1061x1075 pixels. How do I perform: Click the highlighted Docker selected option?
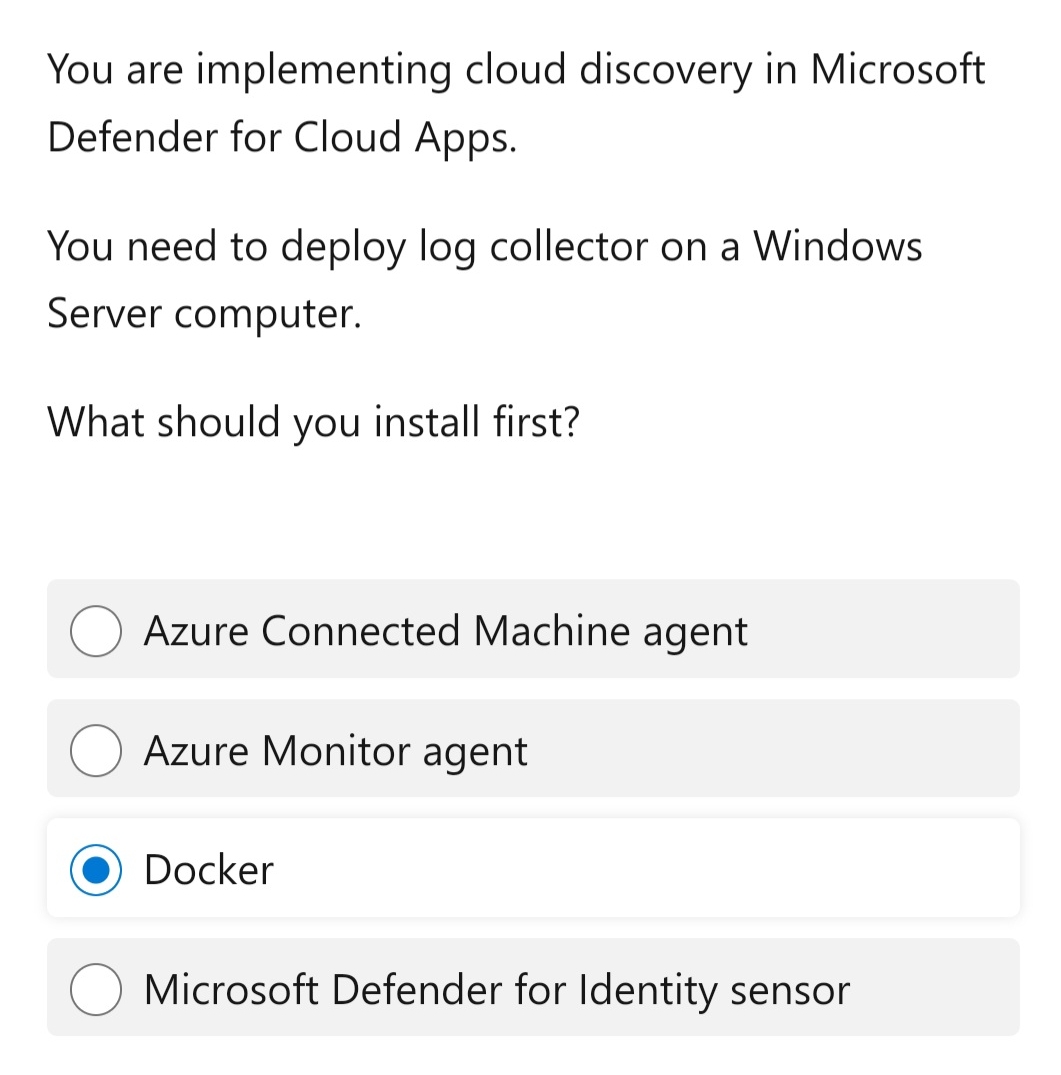[530, 869]
